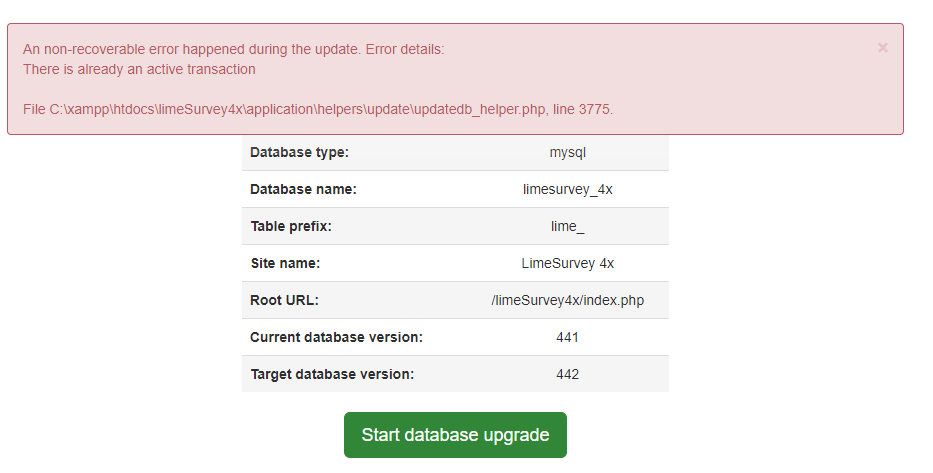The height and width of the screenshot is (473, 933).
Task: Select the 'Current database version:' label
Action: click(x=336, y=337)
